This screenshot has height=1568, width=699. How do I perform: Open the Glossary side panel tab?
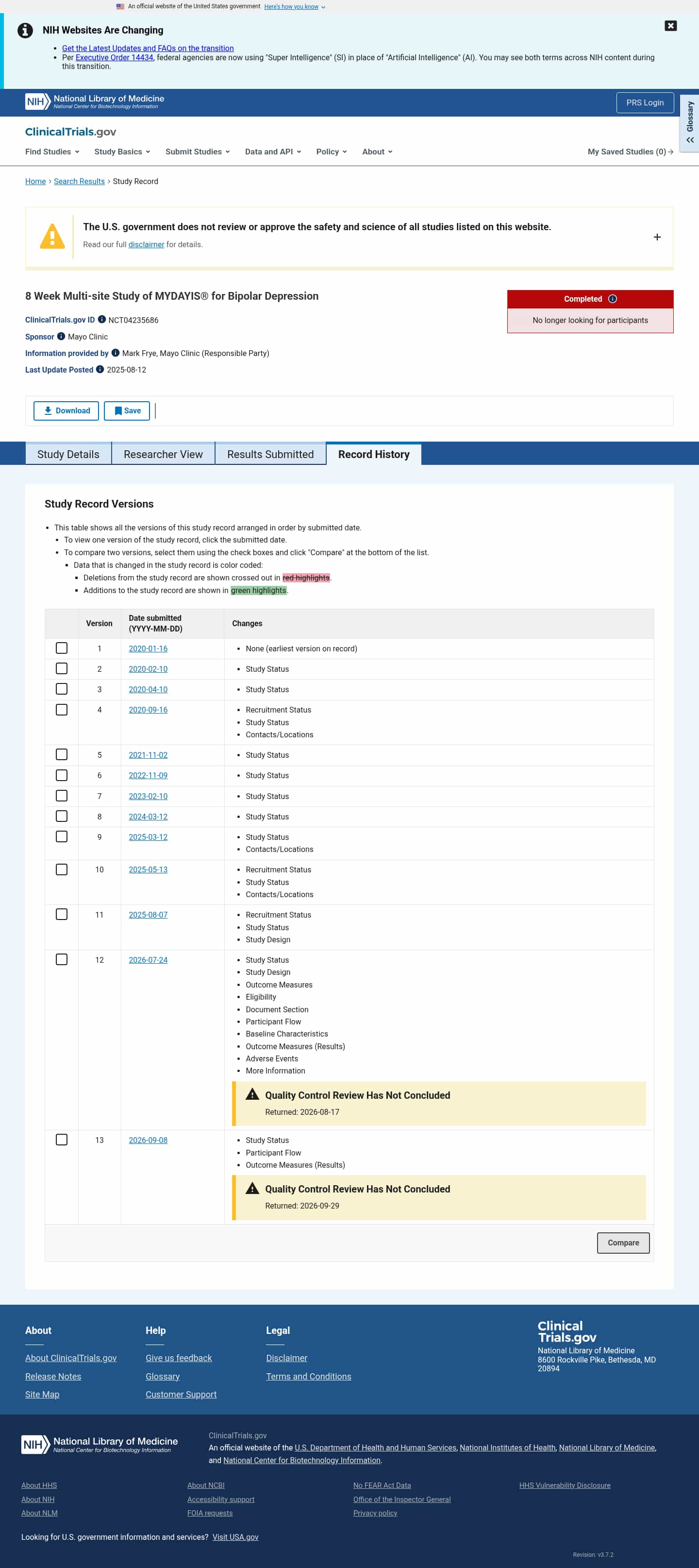(689, 123)
